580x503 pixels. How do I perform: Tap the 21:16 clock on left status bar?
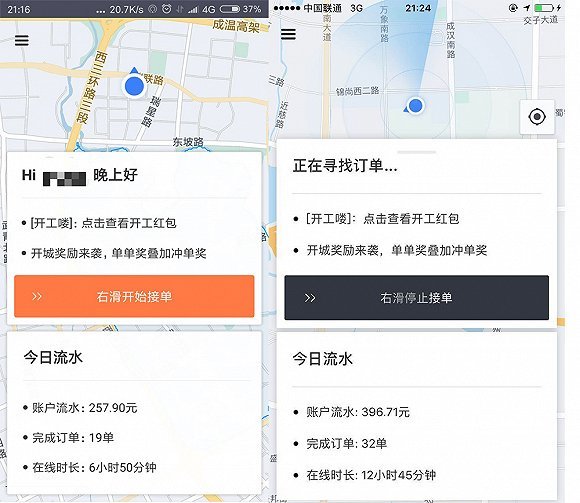click(19, 9)
